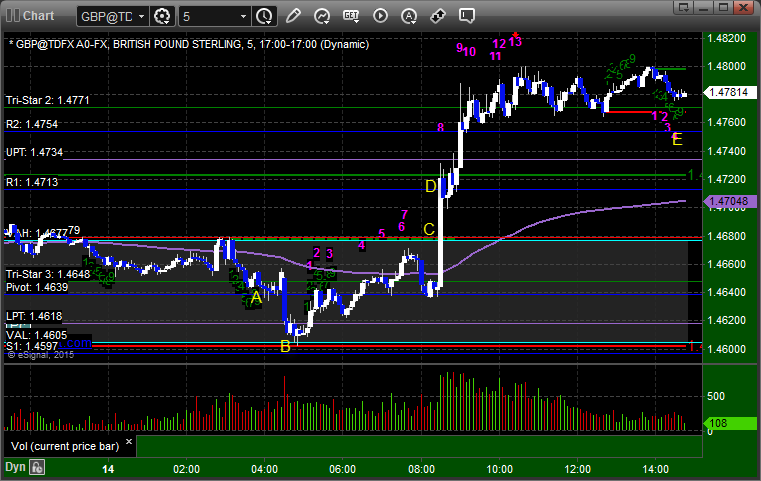Click the detach window icon

[684, 7]
